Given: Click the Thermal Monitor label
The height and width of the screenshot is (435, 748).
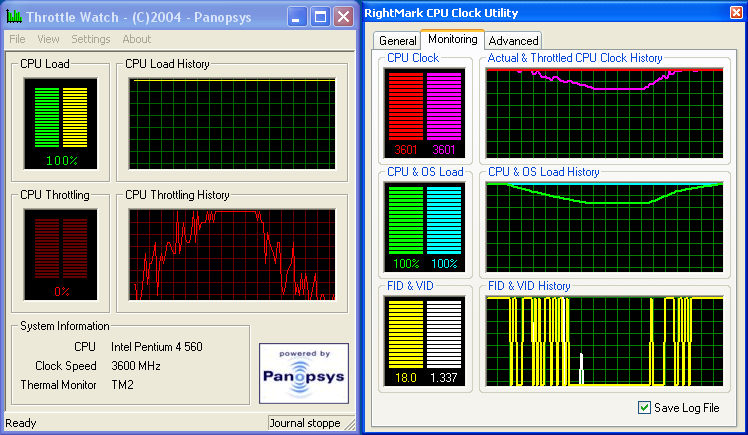Looking at the screenshot, I should point(58,385).
